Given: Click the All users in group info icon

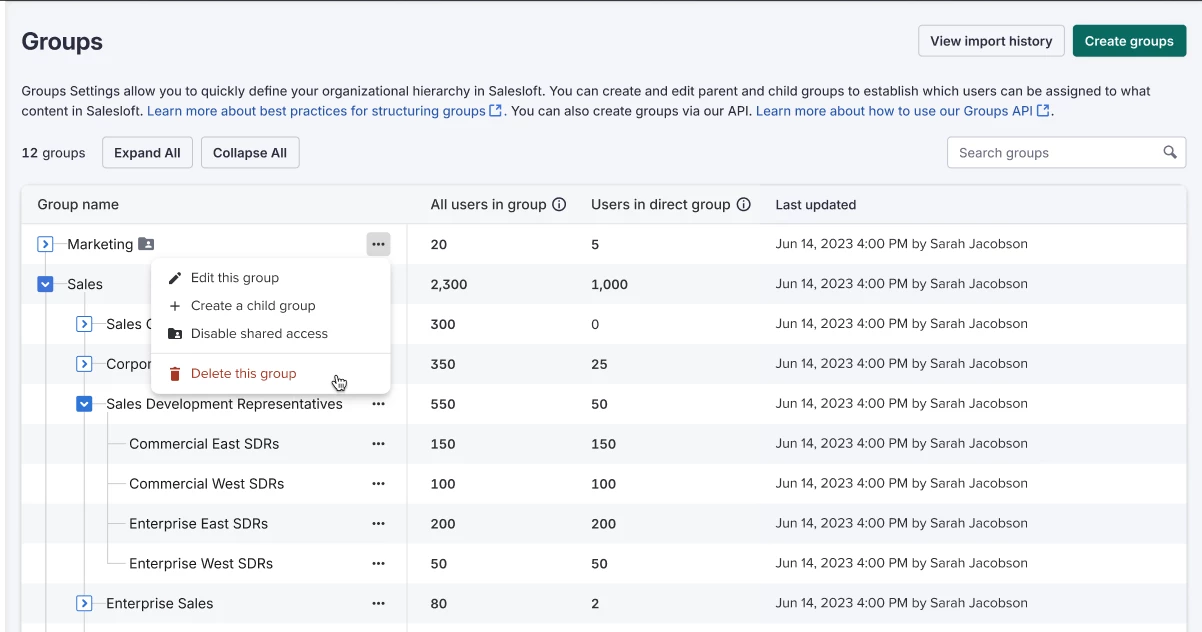Looking at the screenshot, I should [x=559, y=205].
